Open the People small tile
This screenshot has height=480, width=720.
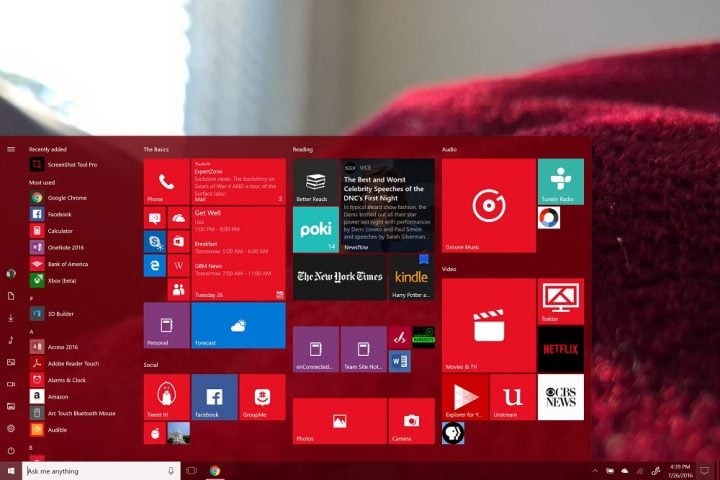tap(179, 289)
